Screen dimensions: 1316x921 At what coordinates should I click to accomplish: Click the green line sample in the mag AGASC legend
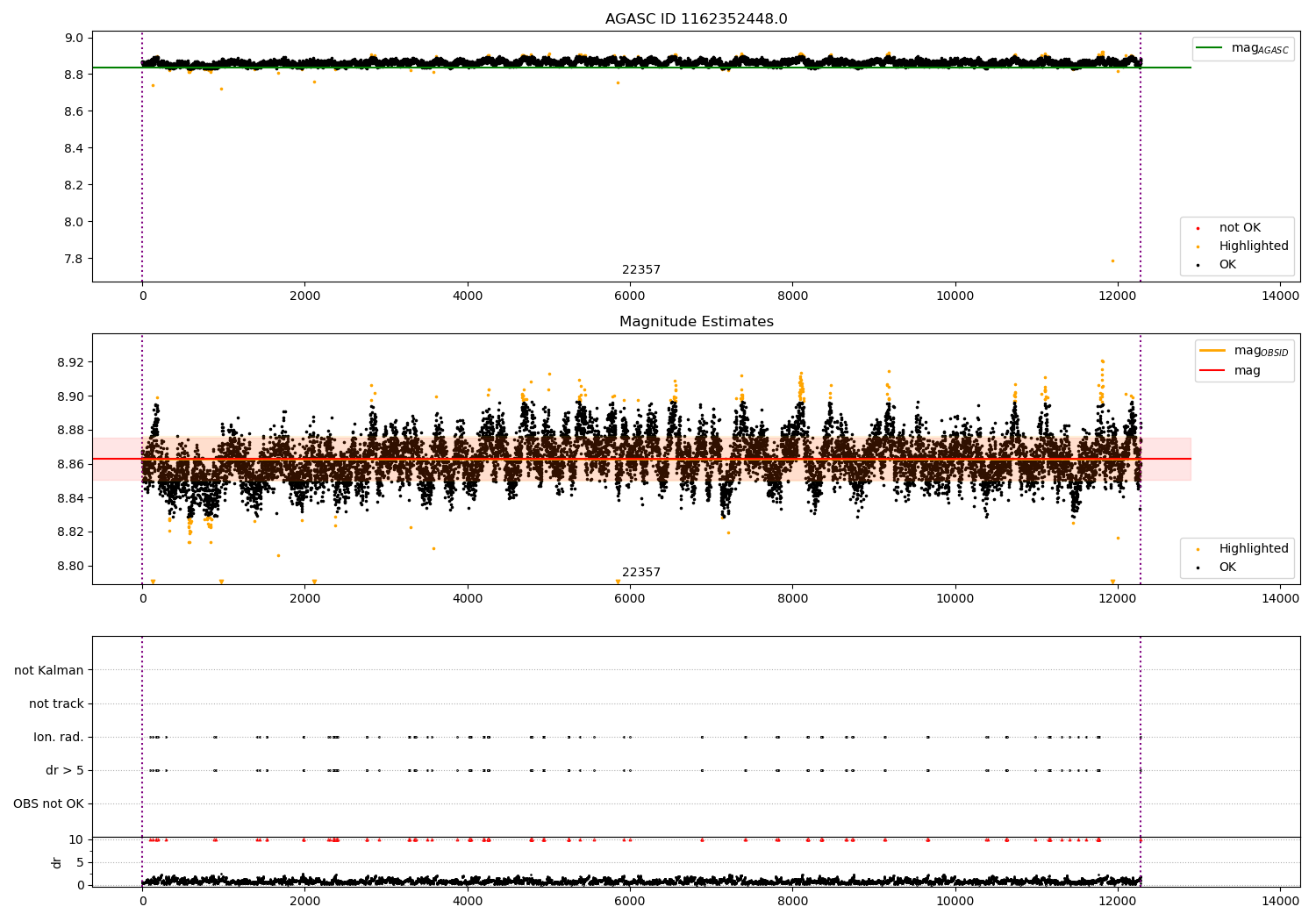pyautogui.click(x=1210, y=48)
